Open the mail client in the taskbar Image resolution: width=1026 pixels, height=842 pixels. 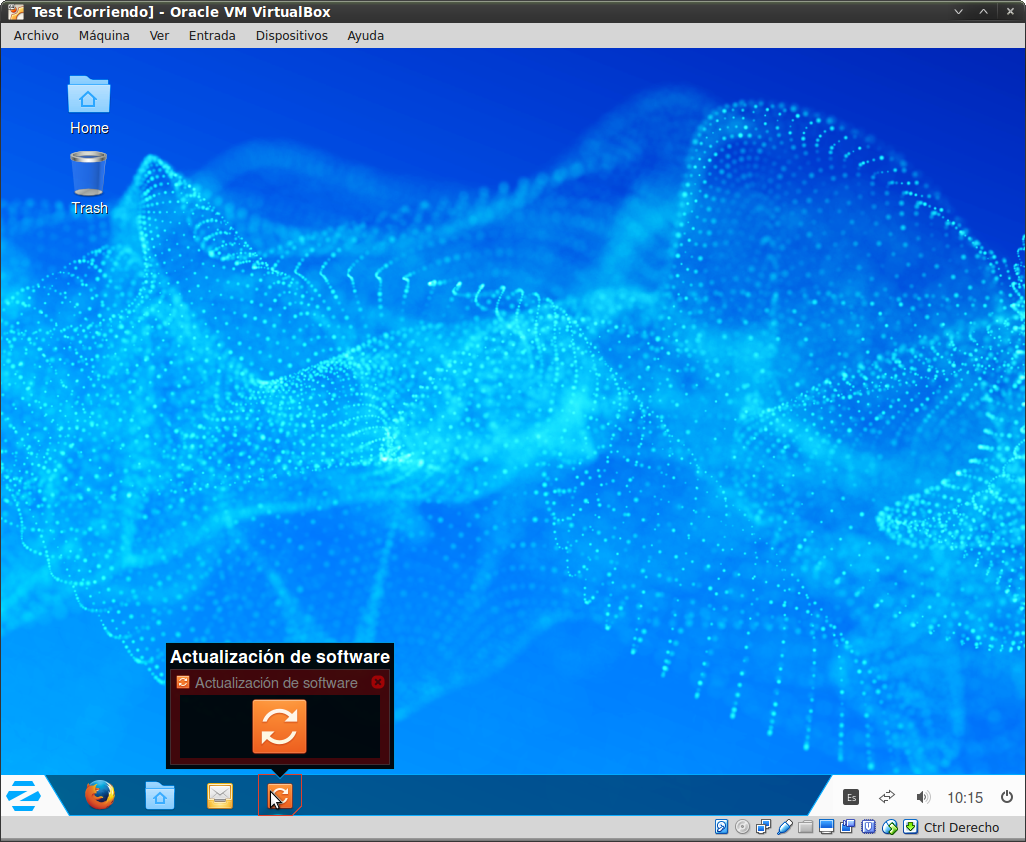click(220, 796)
